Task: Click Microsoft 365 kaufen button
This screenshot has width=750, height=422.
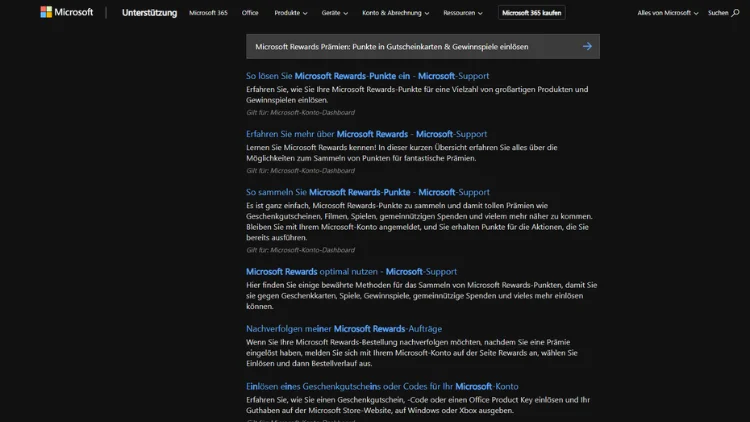Action: coord(531,13)
